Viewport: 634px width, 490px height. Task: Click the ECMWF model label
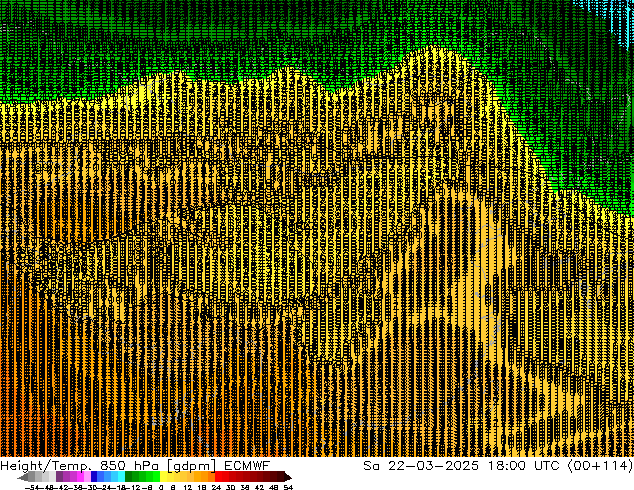click(x=246, y=465)
